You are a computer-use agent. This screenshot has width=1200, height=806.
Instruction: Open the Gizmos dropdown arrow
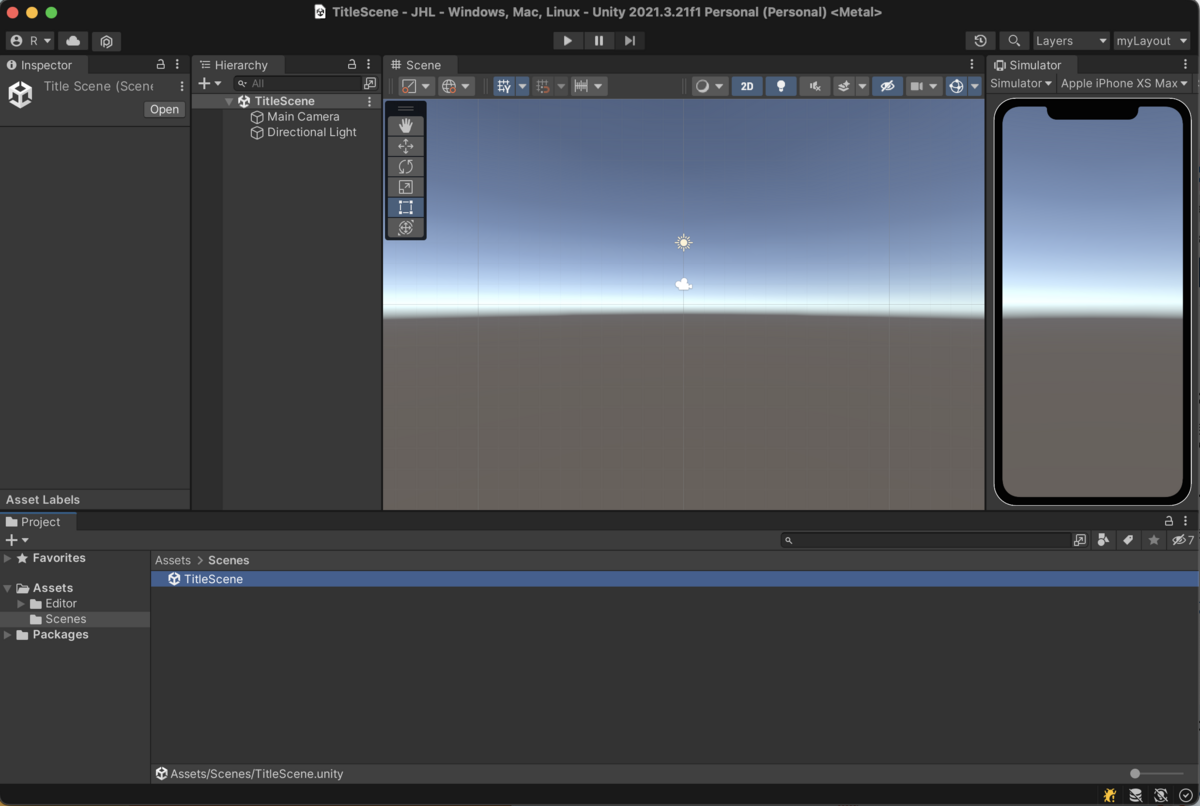[975, 86]
